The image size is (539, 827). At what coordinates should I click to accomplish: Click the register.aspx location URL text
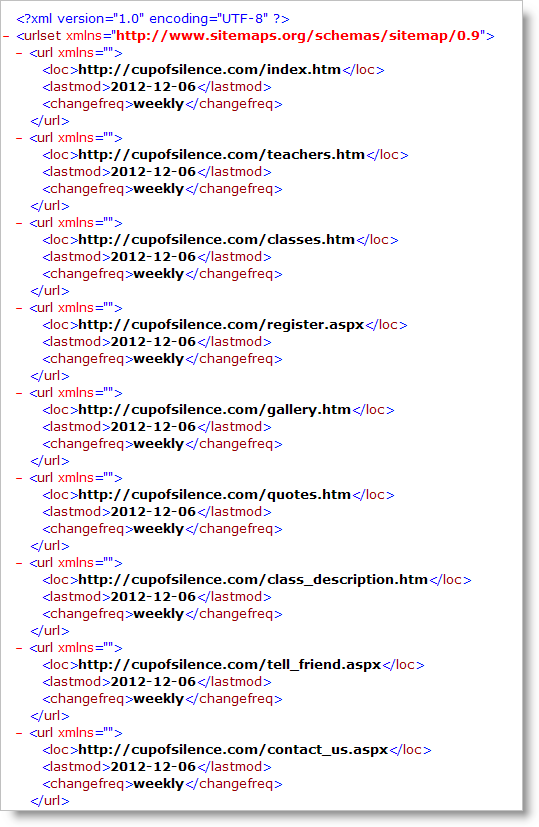tap(221, 324)
